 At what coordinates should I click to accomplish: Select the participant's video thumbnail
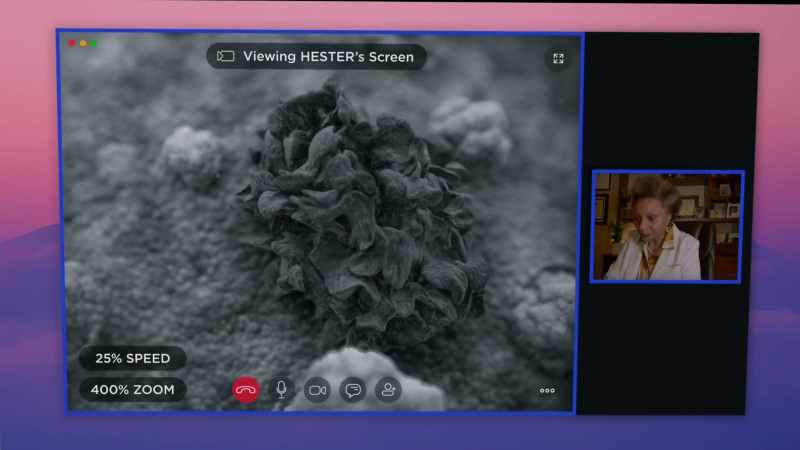667,227
